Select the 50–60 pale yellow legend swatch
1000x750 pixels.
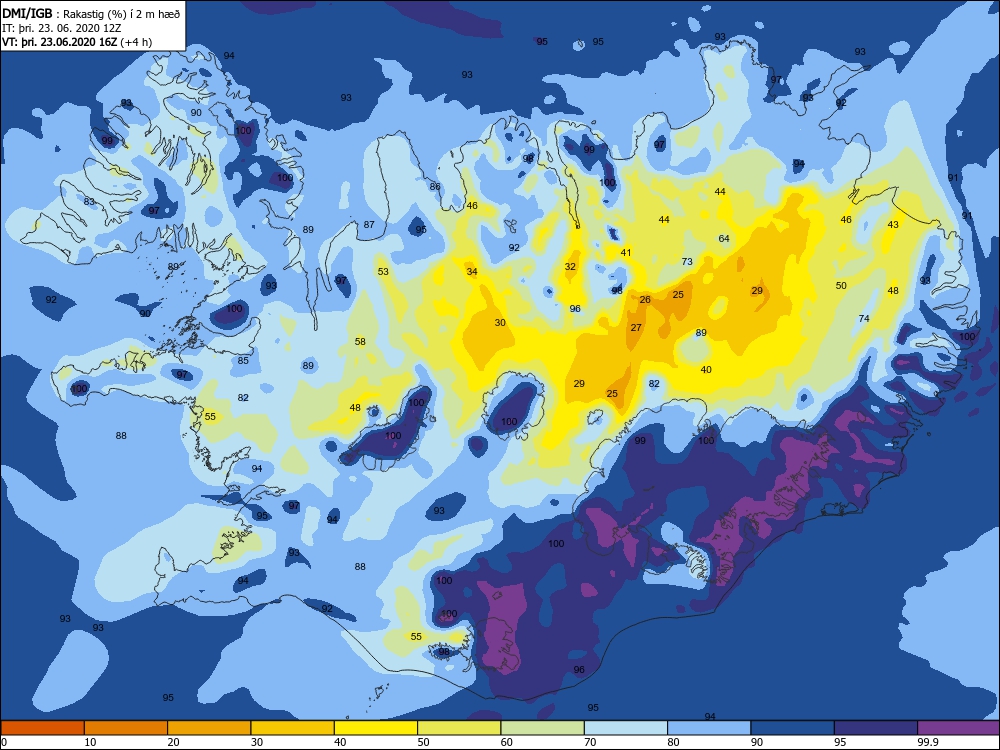click(x=459, y=728)
